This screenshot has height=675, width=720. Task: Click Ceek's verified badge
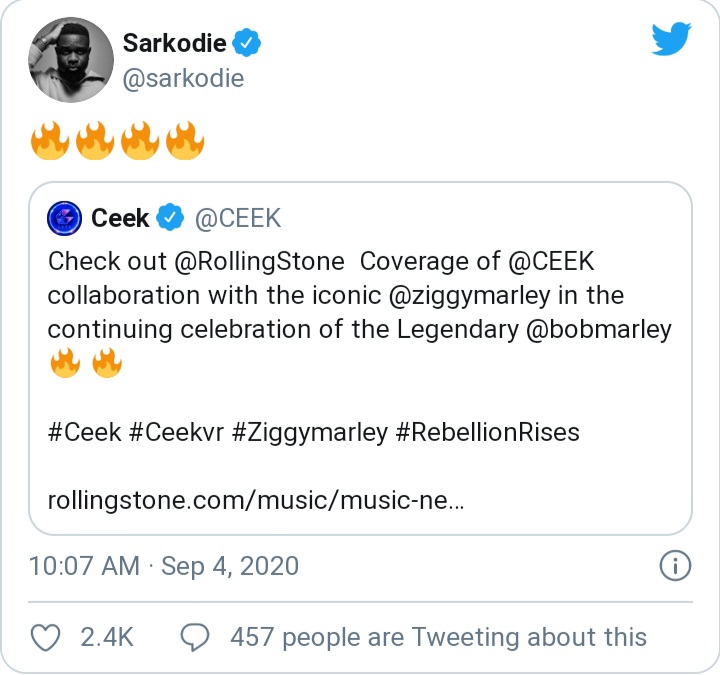[172, 217]
